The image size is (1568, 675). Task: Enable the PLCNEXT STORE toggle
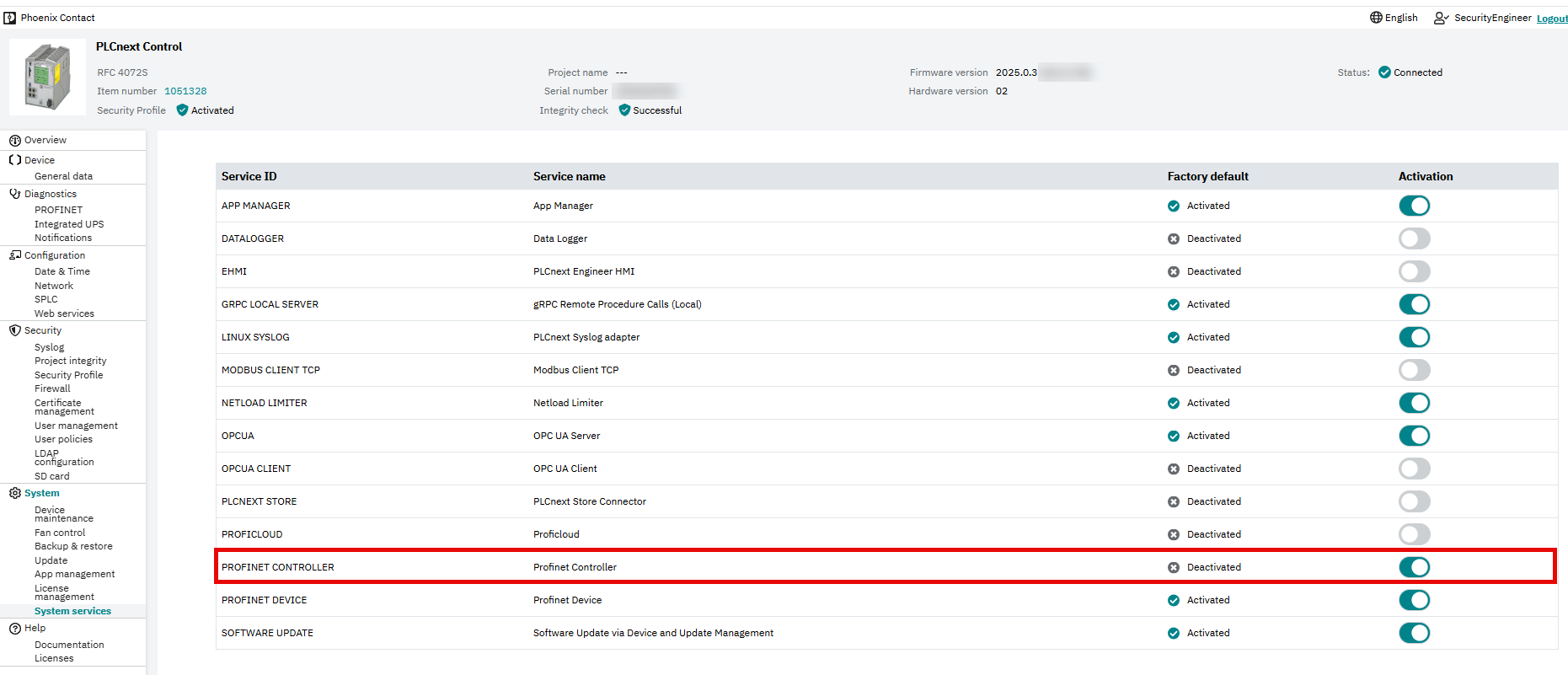1415,501
